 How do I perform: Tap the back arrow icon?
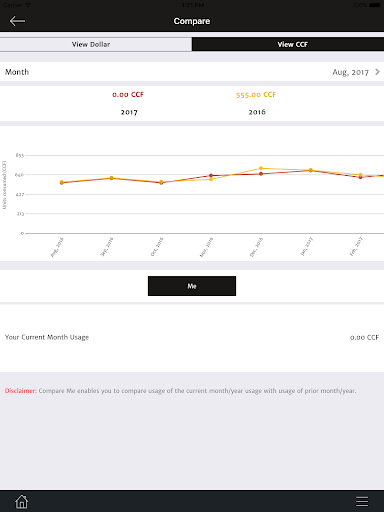[x=17, y=21]
